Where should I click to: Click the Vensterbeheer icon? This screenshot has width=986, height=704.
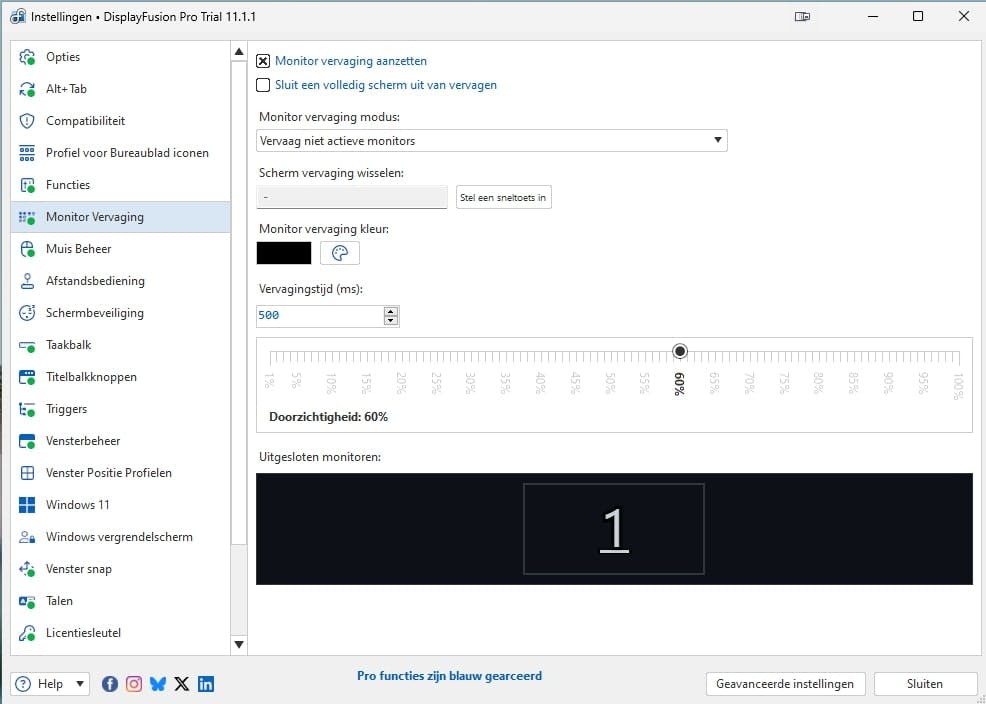[27, 441]
